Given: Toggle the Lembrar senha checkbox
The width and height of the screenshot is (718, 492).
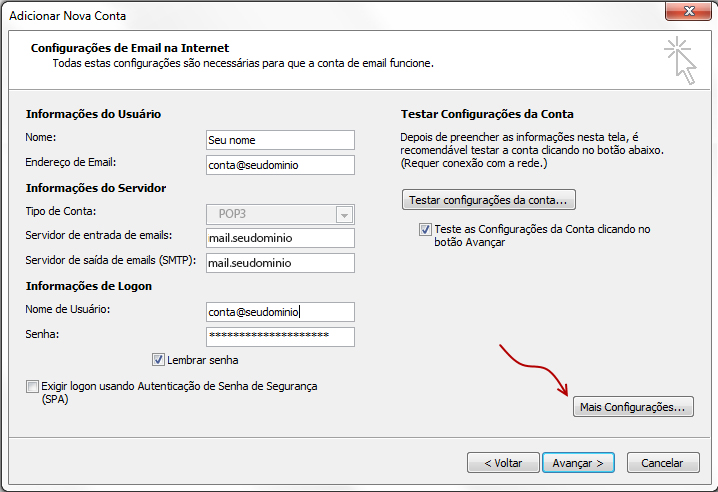Looking at the screenshot, I should tap(158, 360).
